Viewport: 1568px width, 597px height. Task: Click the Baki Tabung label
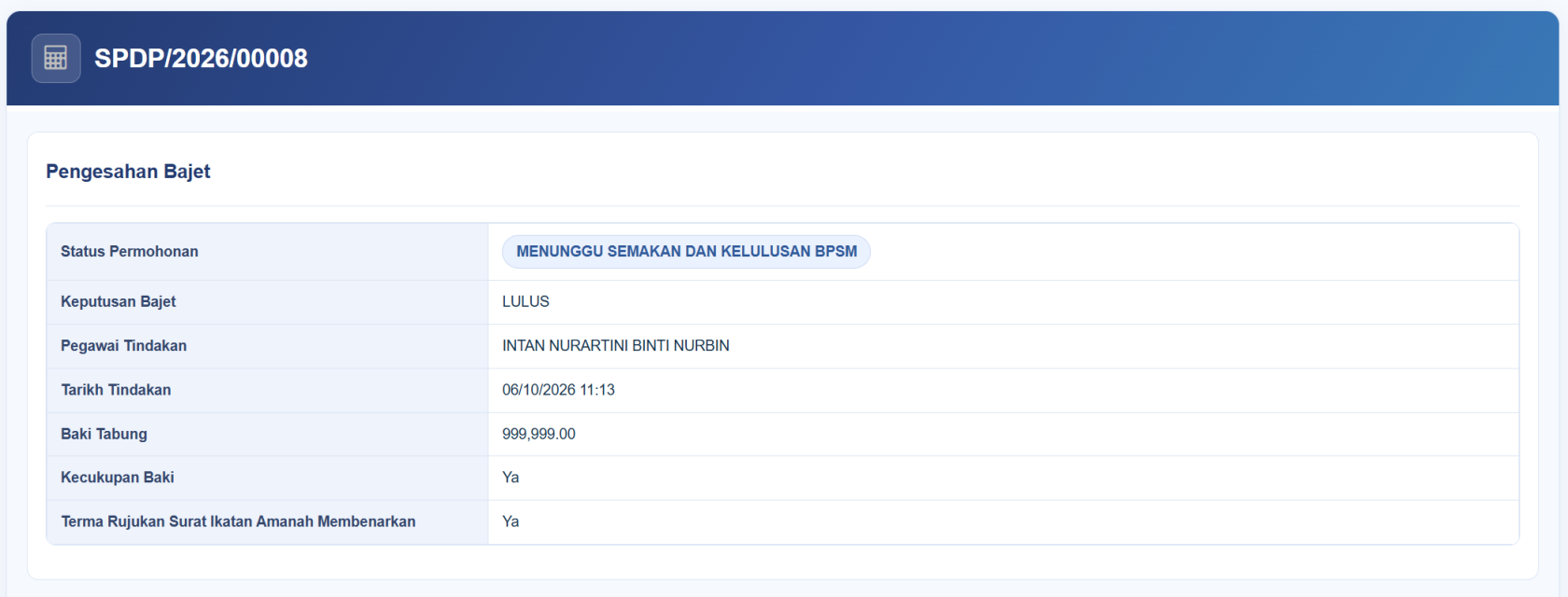(x=104, y=434)
